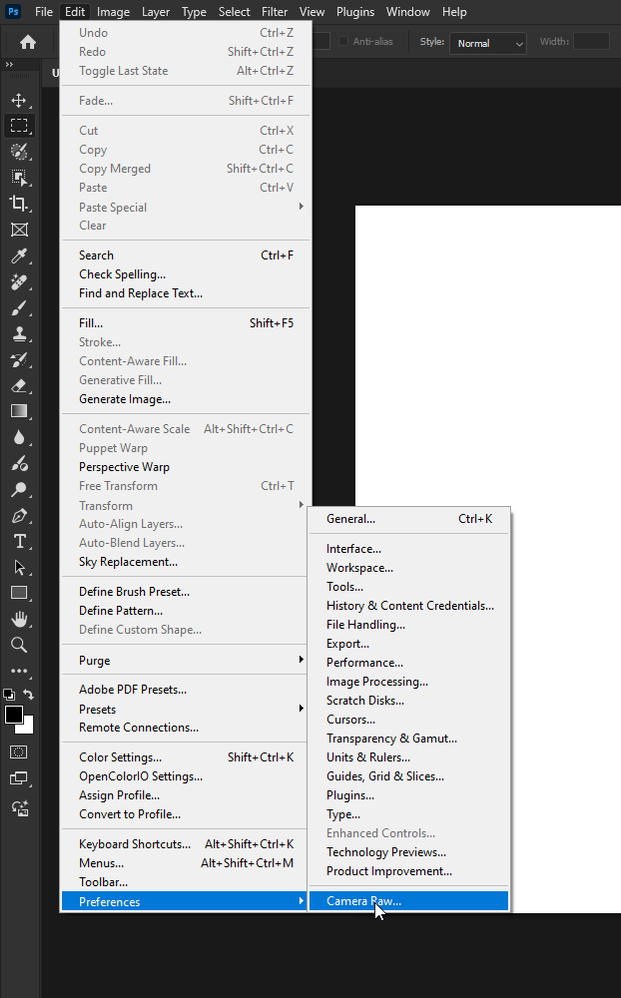Open Technology Previews preferences
The image size is (621, 998).
[x=408, y=852]
